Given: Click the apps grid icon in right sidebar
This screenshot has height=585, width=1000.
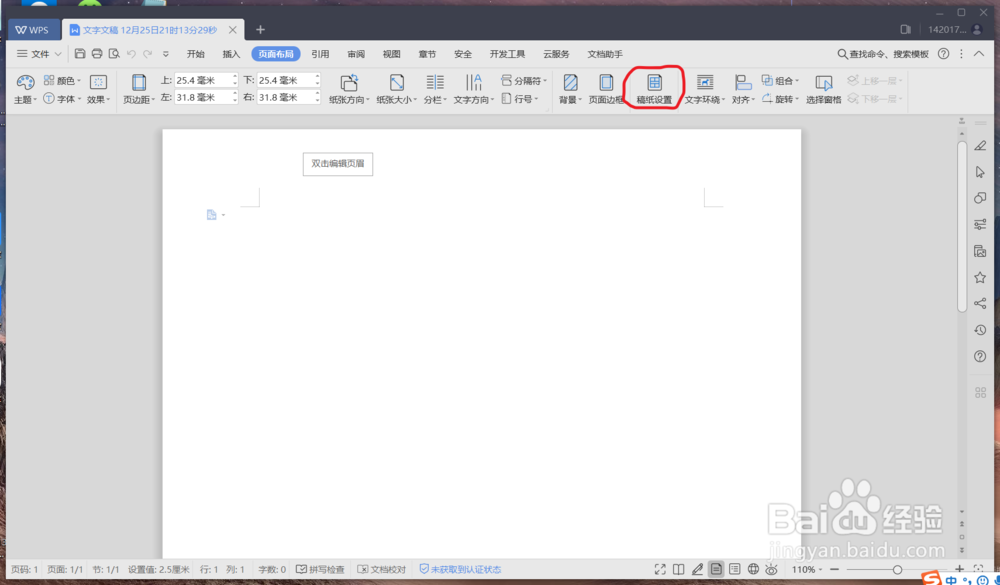Looking at the screenshot, I should 980,392.
